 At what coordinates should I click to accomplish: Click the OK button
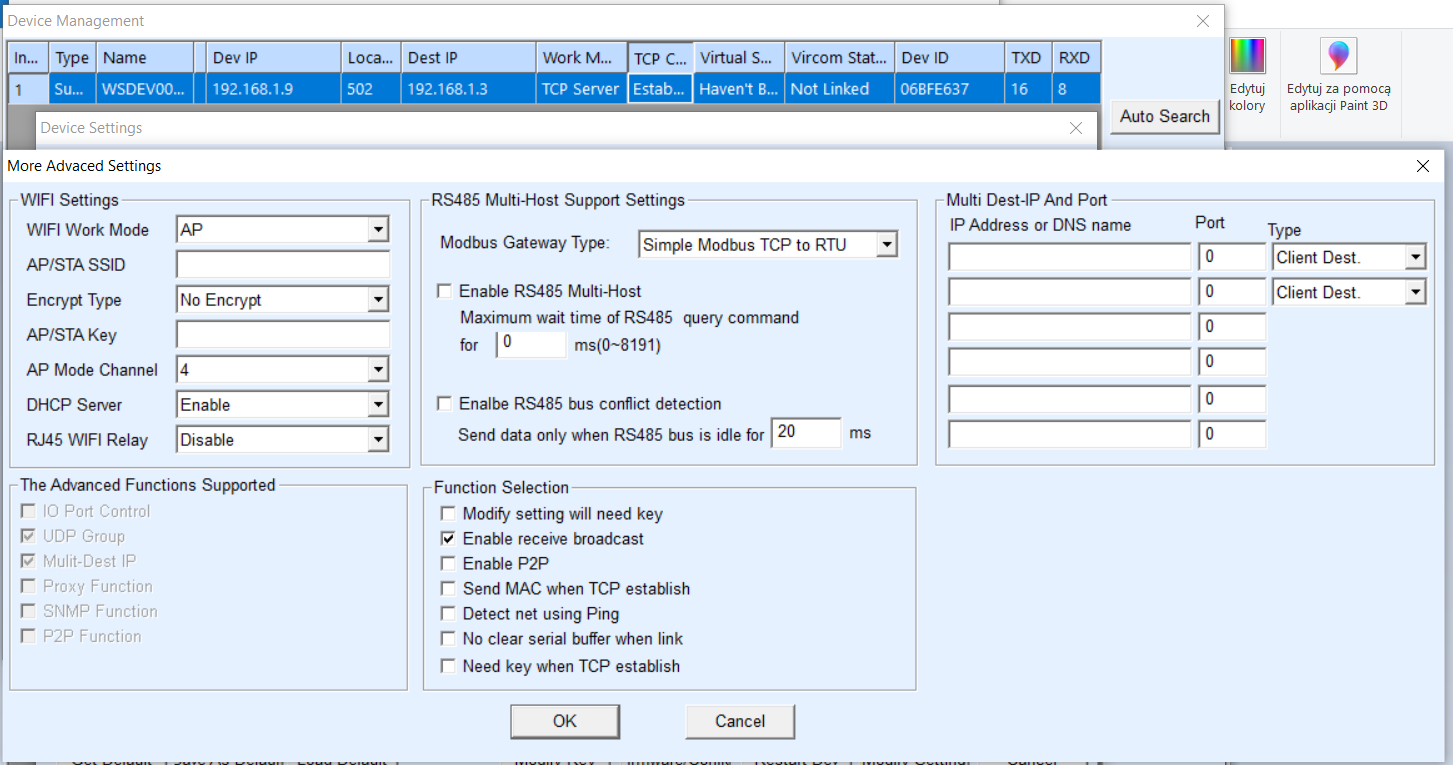pyautogui.click(x=564, y=721)
